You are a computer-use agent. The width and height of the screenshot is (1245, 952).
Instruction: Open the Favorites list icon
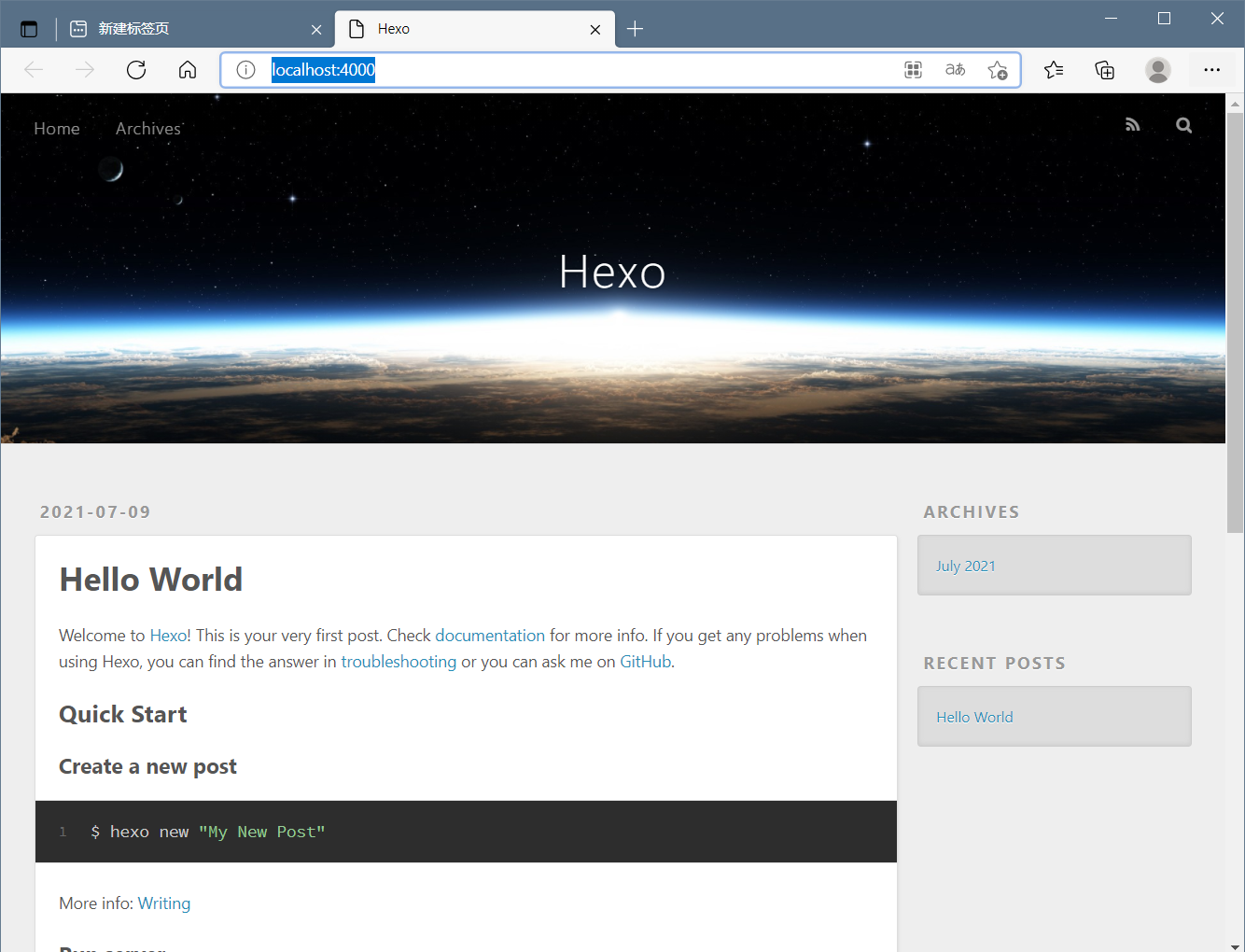[1054, 70]
